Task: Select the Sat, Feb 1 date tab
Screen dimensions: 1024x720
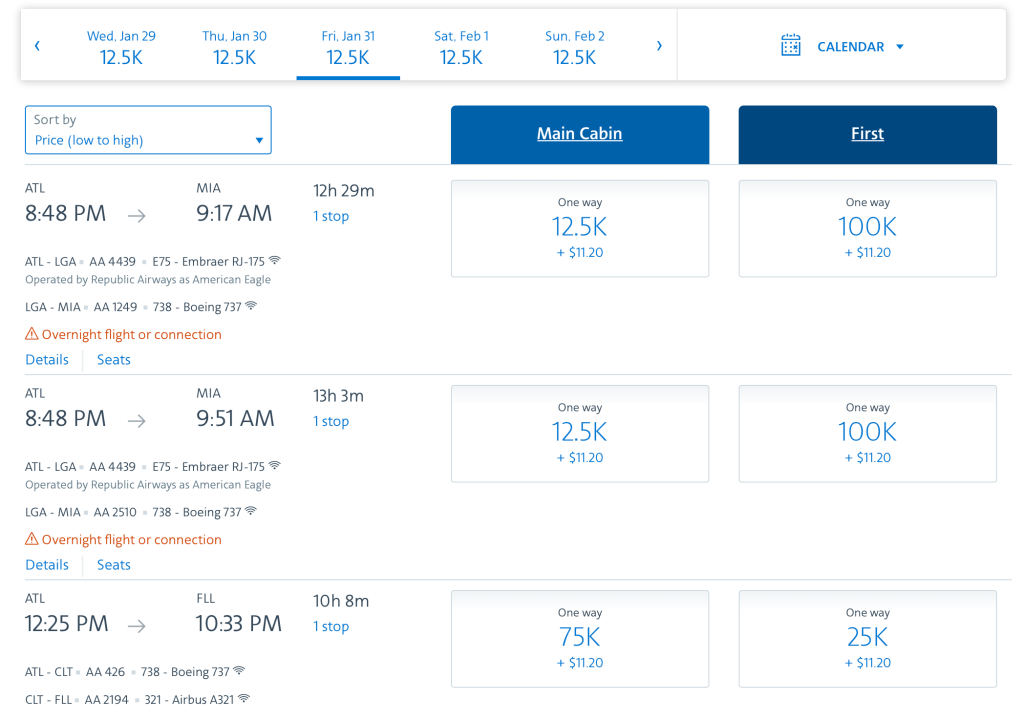Action: click(461, 47)
